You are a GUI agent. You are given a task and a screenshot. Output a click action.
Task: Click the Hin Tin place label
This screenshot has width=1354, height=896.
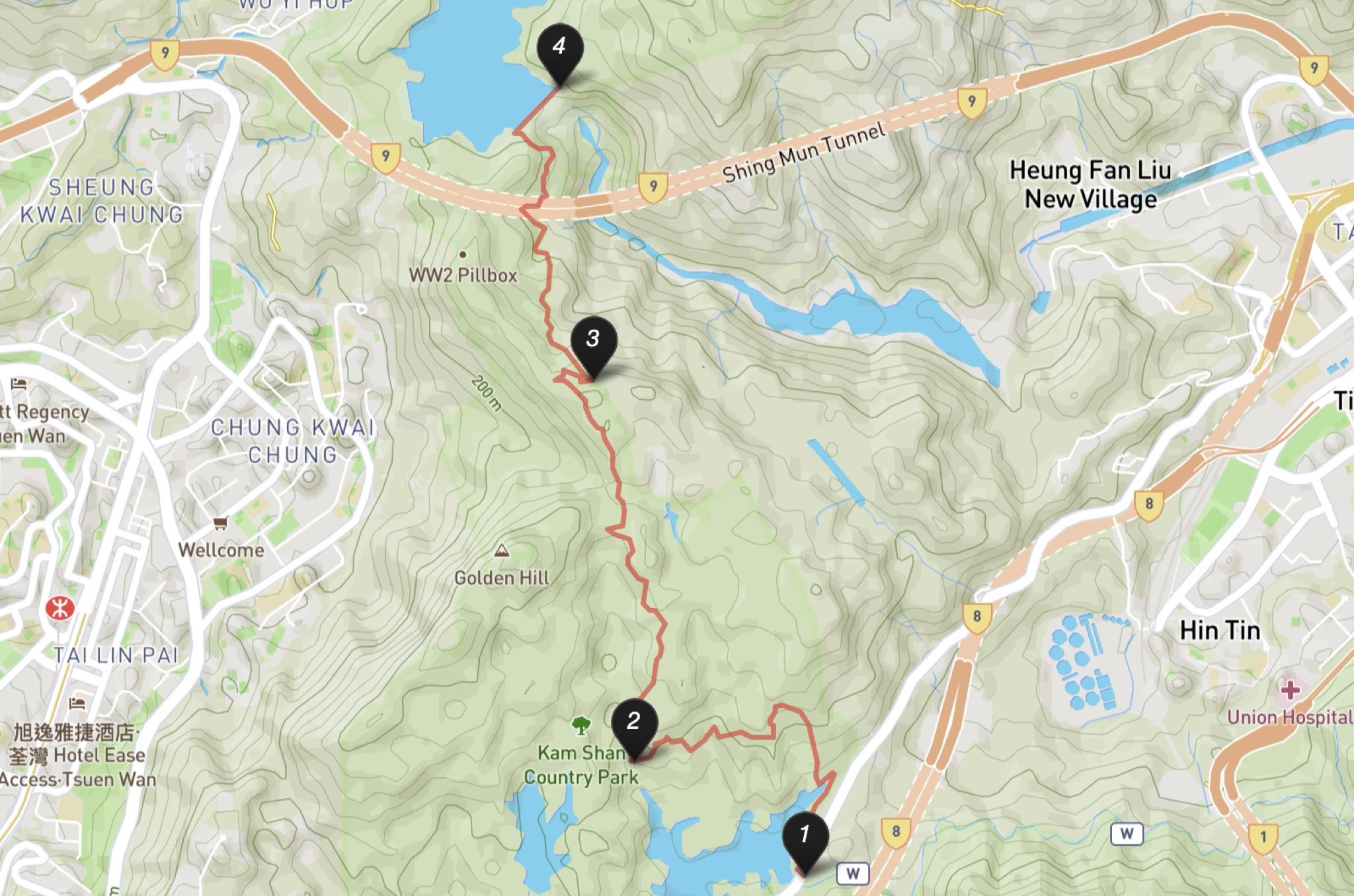tap(1220, 630)
